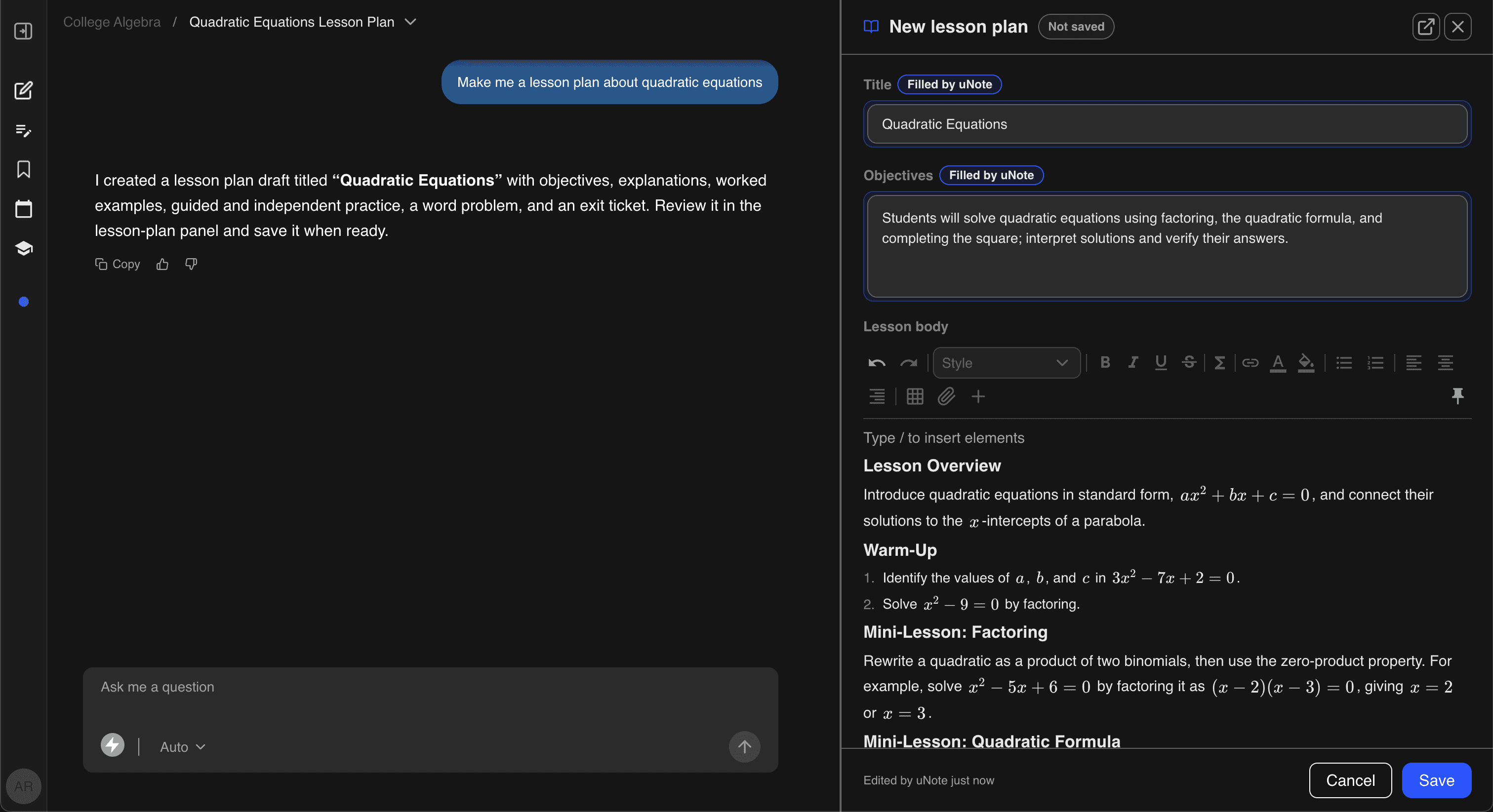Screen dimensions: 1493x812
Task: Open the Auto mode dropdown
Action: point(183,746)
